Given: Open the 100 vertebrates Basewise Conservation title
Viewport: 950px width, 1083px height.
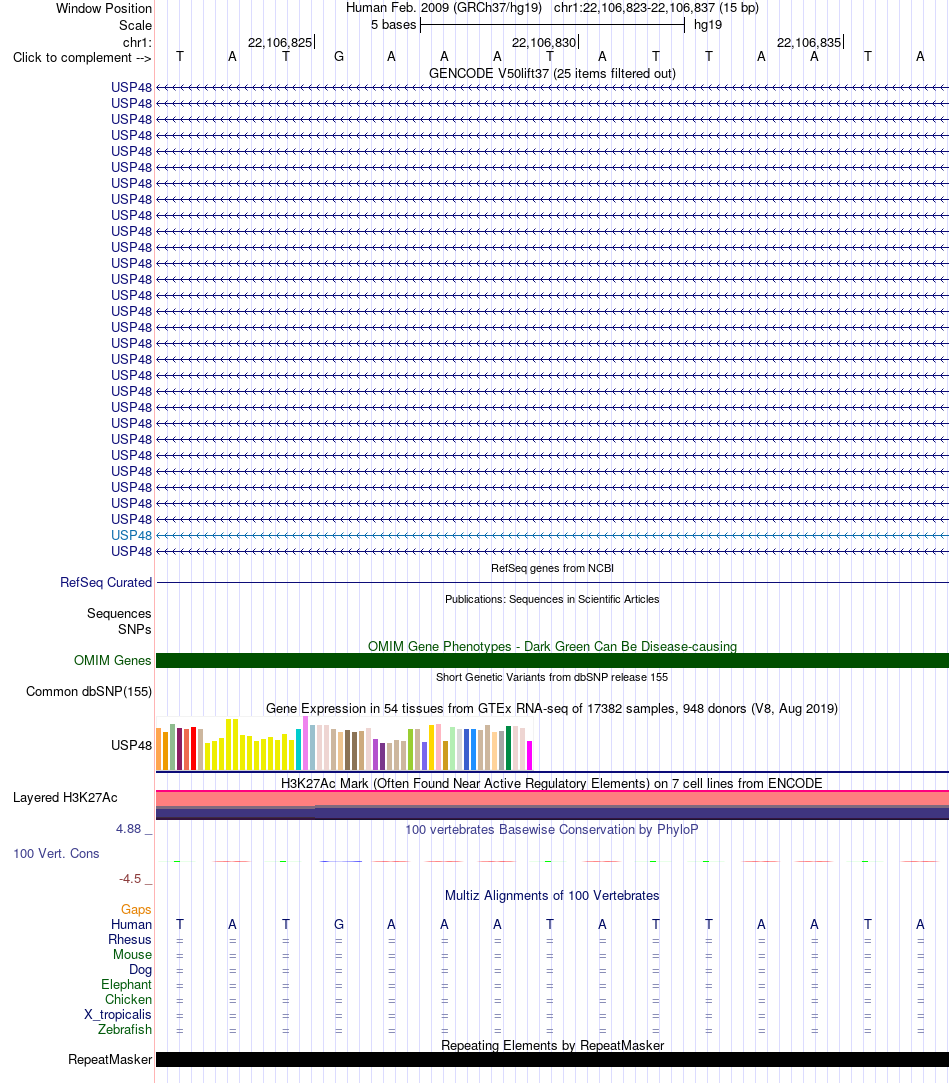Looking at the screenshot, I should [552, 830].
